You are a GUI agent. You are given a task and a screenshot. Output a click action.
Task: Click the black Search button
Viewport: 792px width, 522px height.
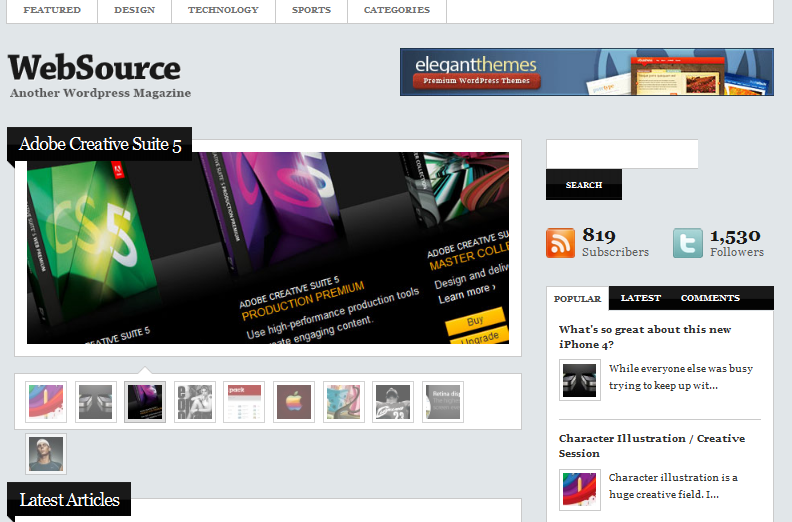point(584,185)
